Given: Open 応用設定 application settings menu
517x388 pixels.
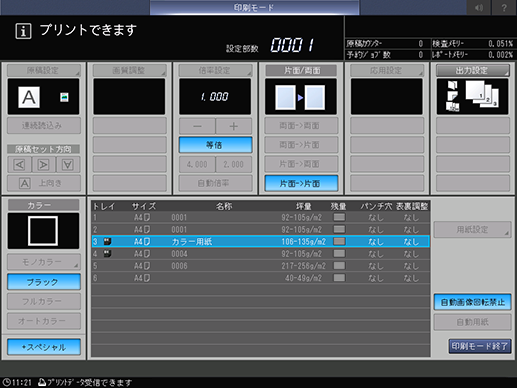Looking at the screenshot, I should tap(387, 70).
